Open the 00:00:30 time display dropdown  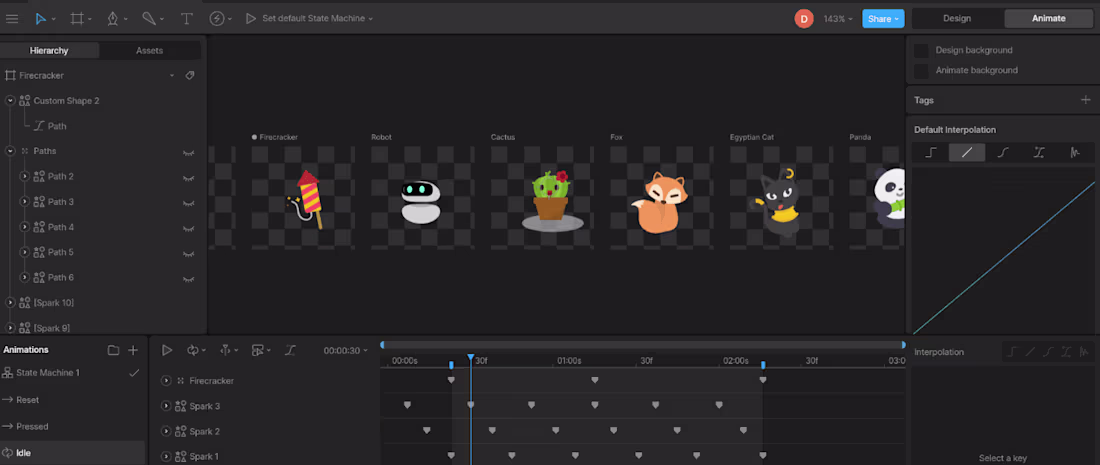[346, 351]
